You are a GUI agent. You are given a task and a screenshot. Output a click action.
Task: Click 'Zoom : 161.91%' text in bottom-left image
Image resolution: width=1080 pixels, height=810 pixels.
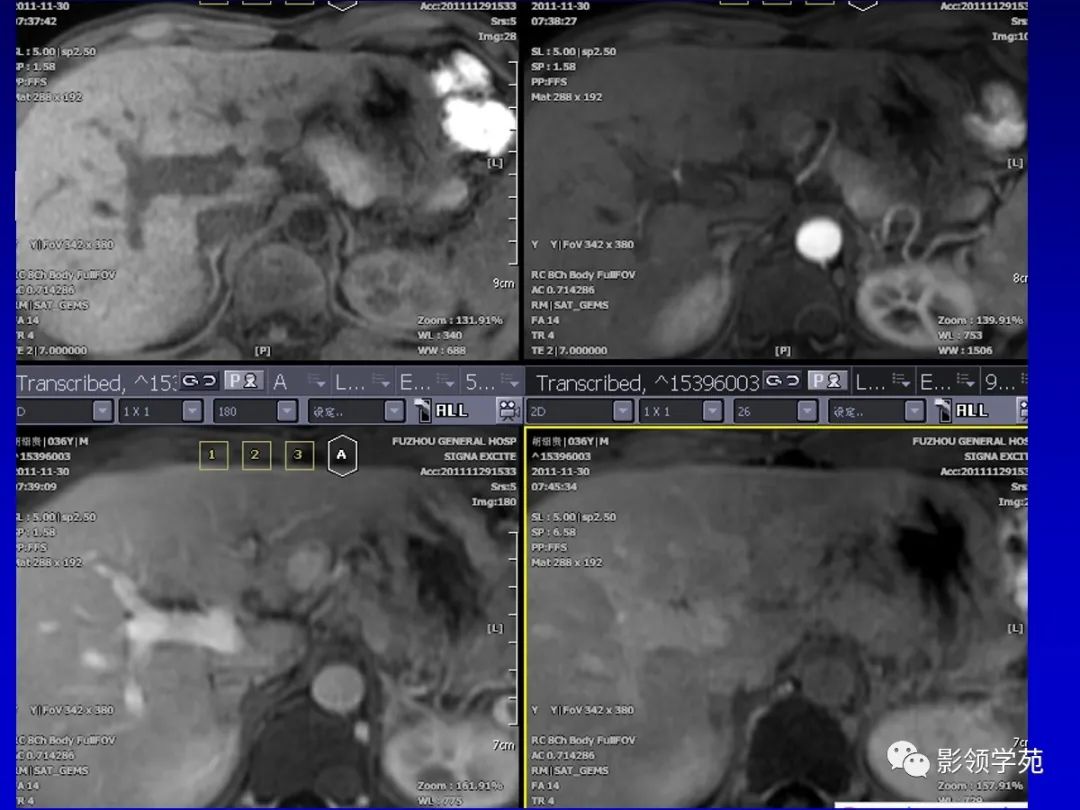click(459, 786)
